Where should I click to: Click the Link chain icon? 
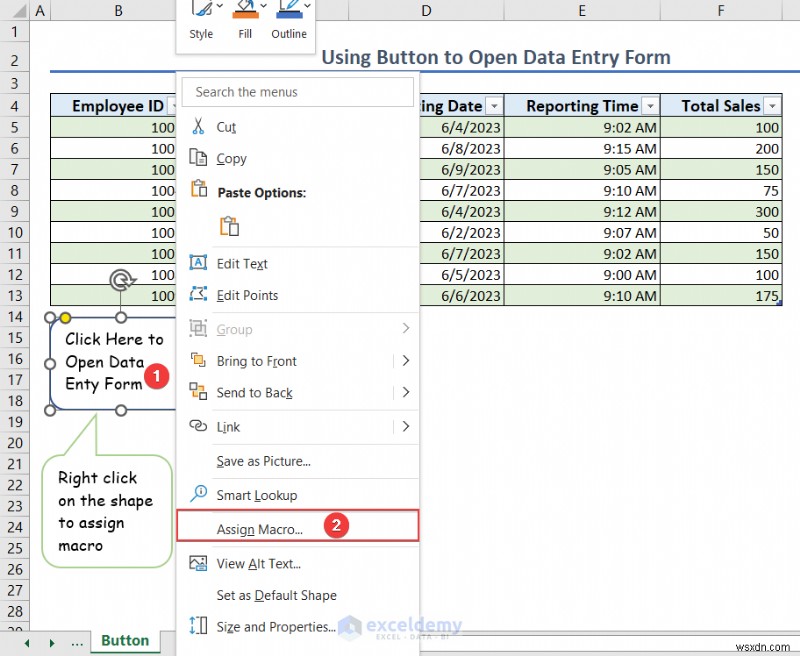coord(198,426)
